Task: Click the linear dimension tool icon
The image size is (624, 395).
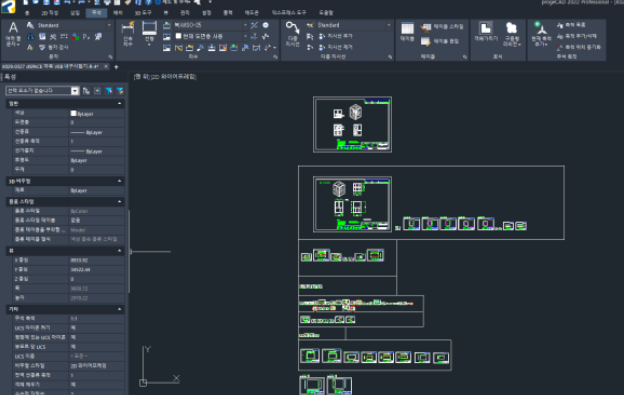Action: [149, 33]
